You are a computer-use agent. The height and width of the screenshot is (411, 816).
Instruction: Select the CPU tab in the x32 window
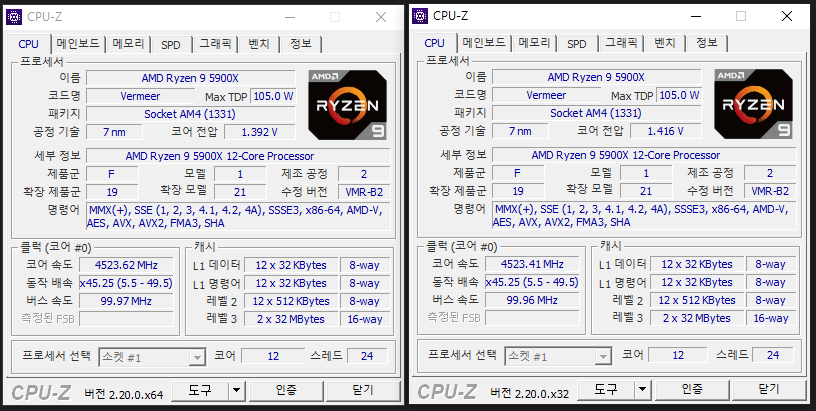click(x=435, y=43)
